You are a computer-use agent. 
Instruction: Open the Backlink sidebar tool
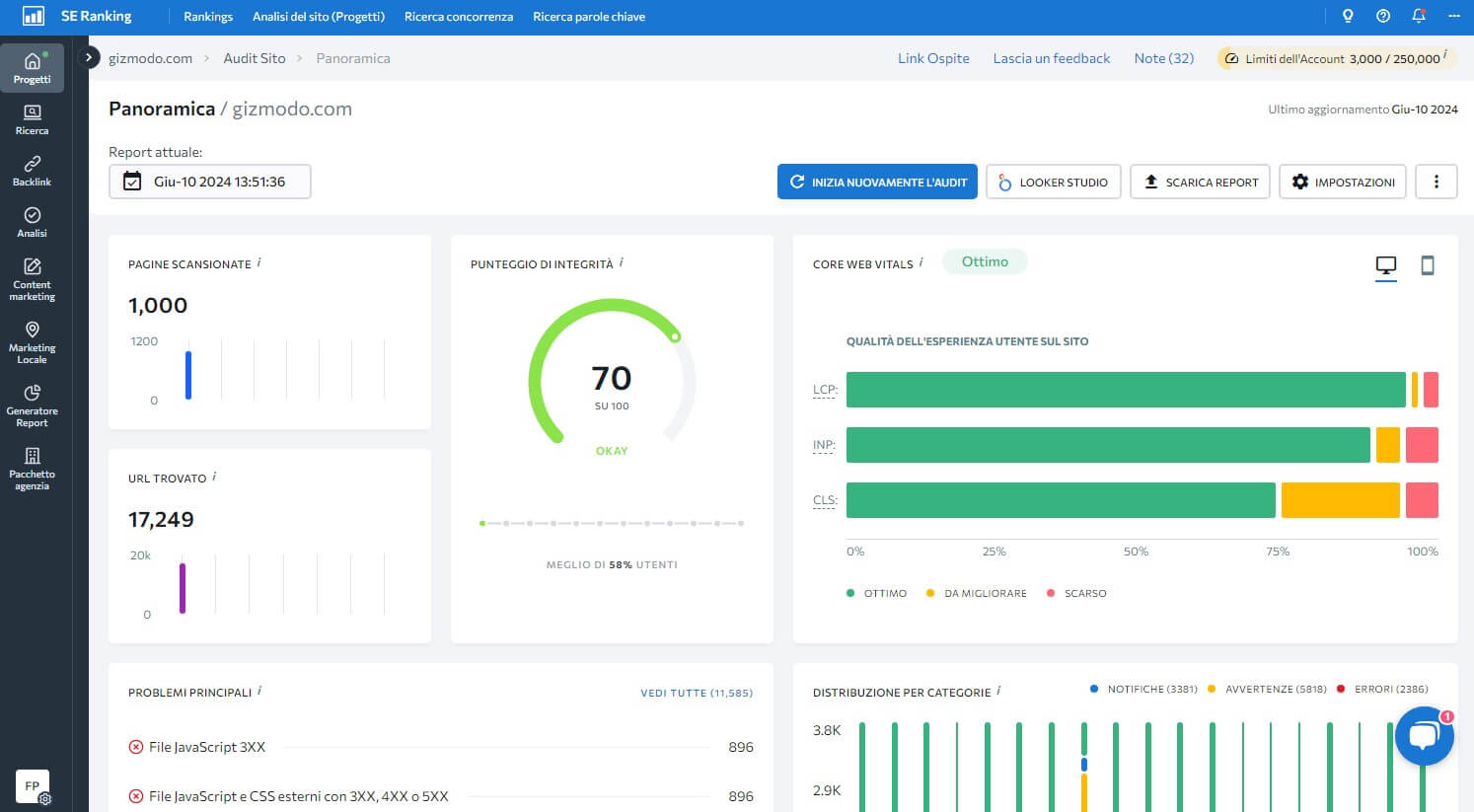click(x=32, y=172)
